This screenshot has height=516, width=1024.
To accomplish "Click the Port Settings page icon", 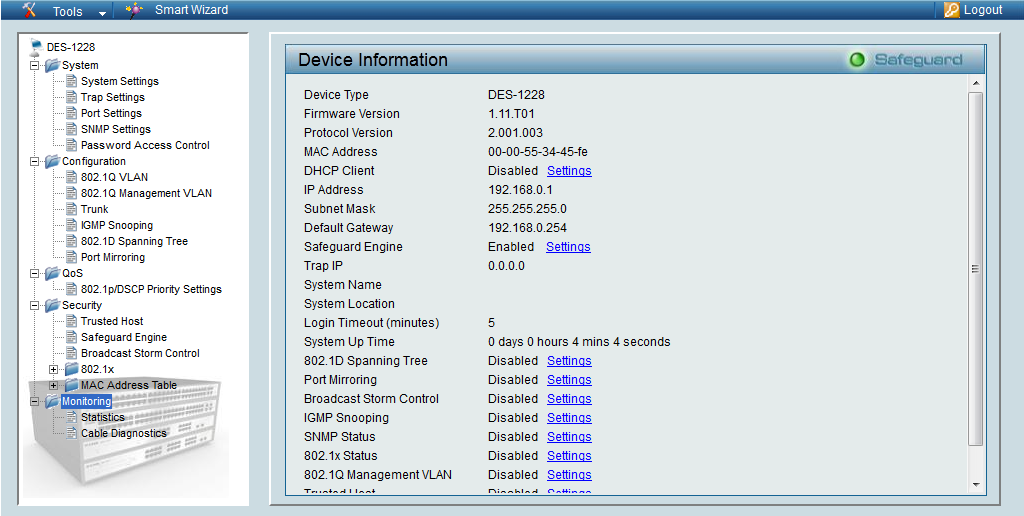I will tap(71, 113).
